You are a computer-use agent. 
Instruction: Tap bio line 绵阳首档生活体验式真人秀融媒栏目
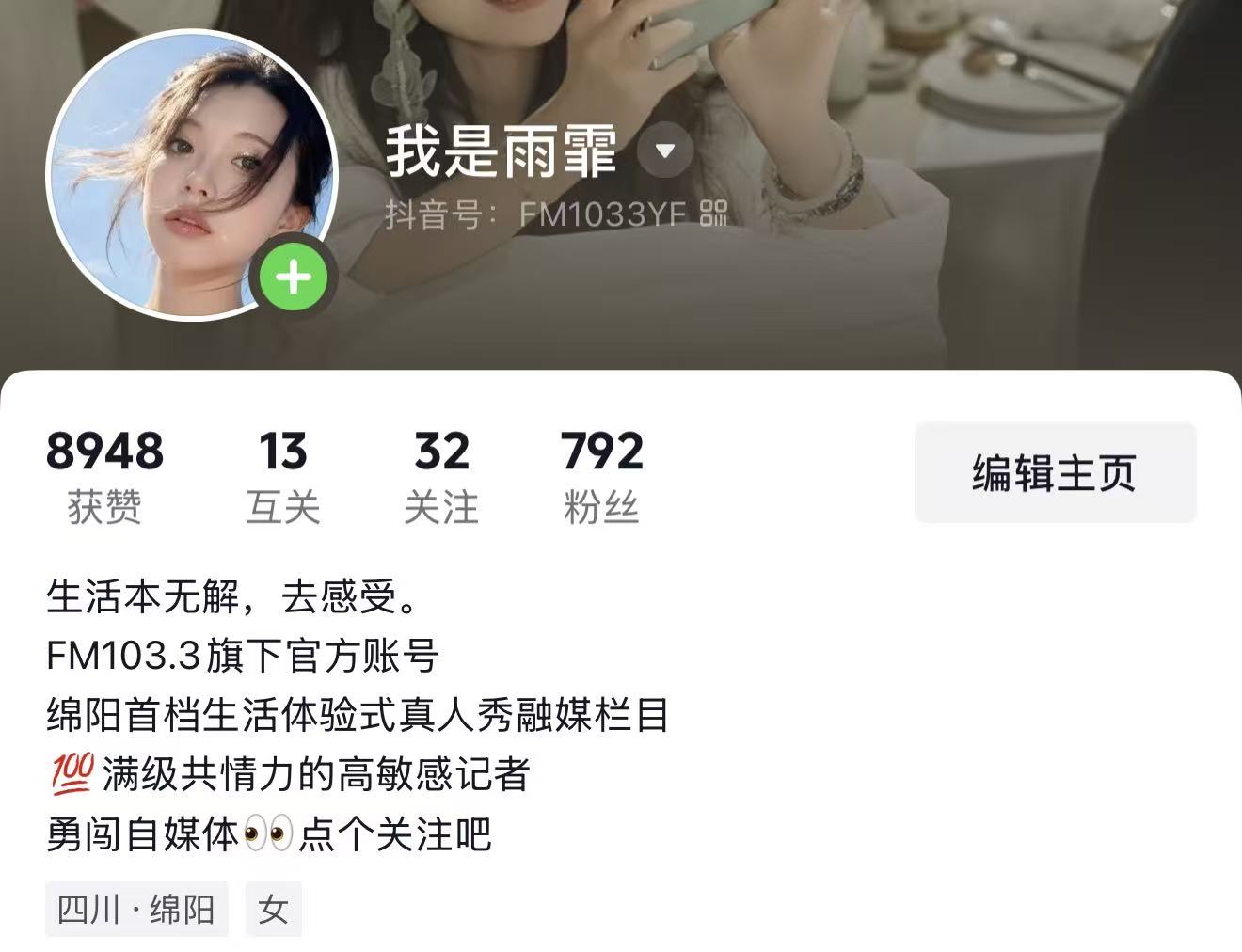pyautogui.click(x=358, y=715)
